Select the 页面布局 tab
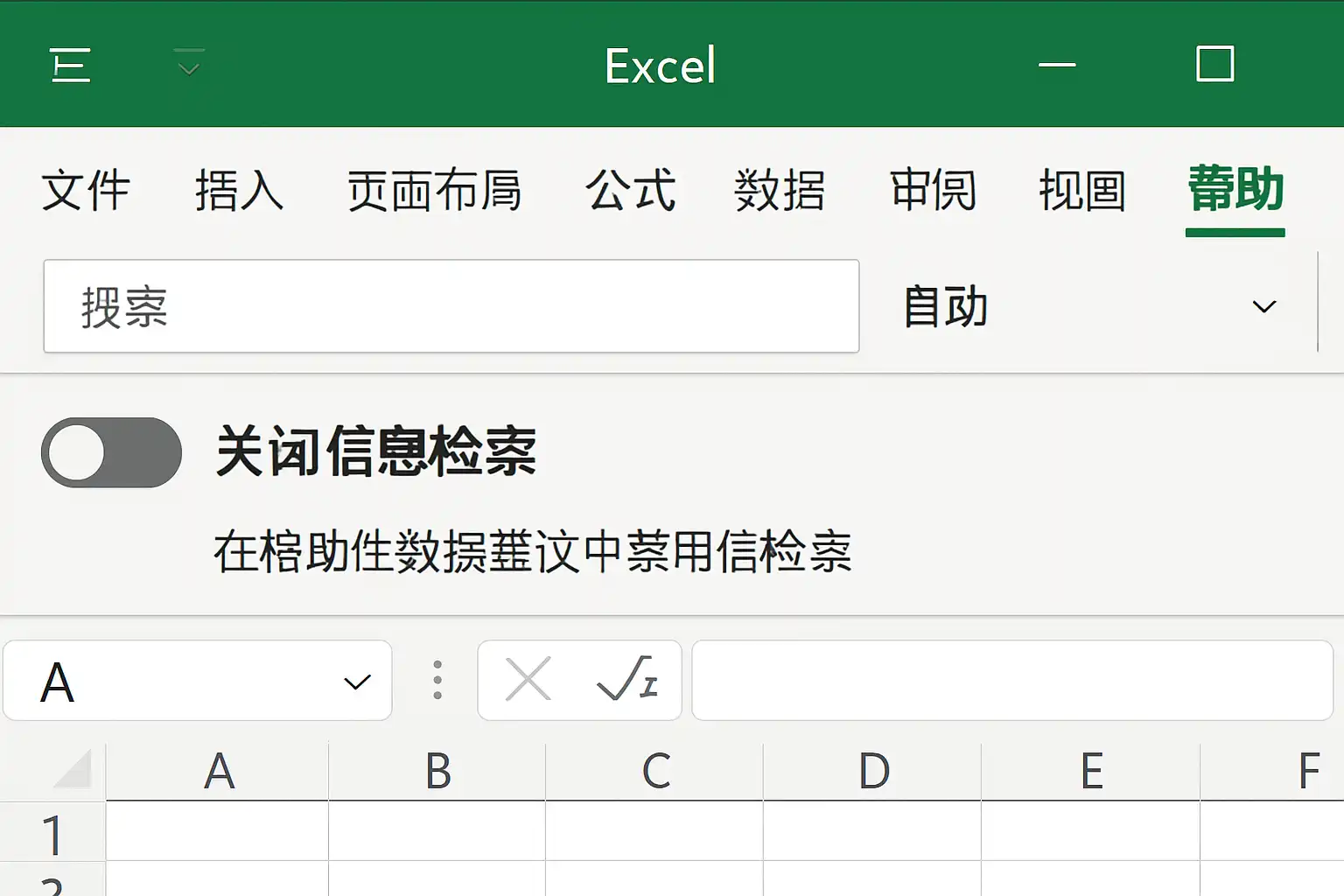 [x=435, y=192]
